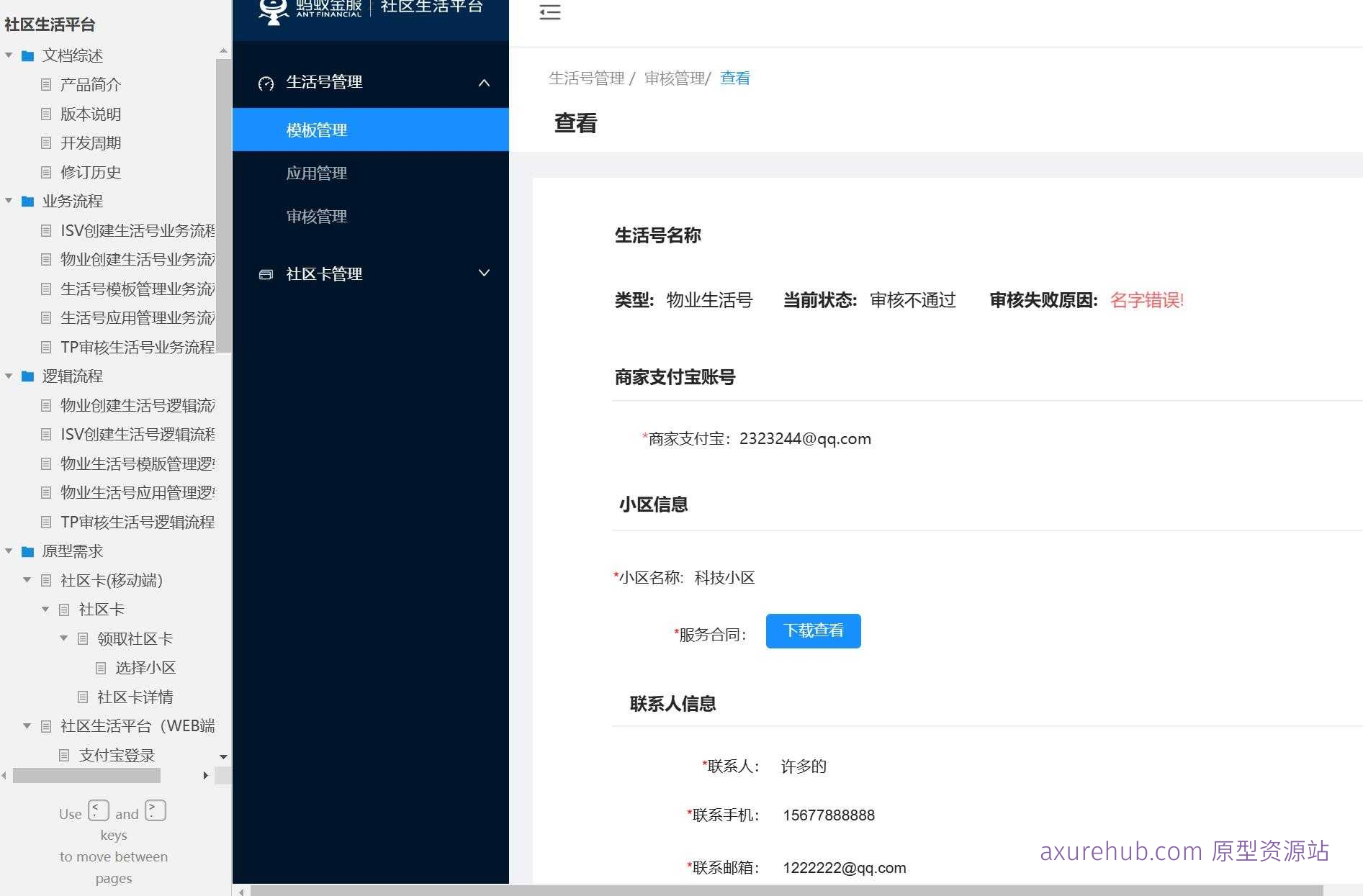The image size is (1363, 896).
Task: Click the folder icon beside 业务流程
Action: [27, 202]
